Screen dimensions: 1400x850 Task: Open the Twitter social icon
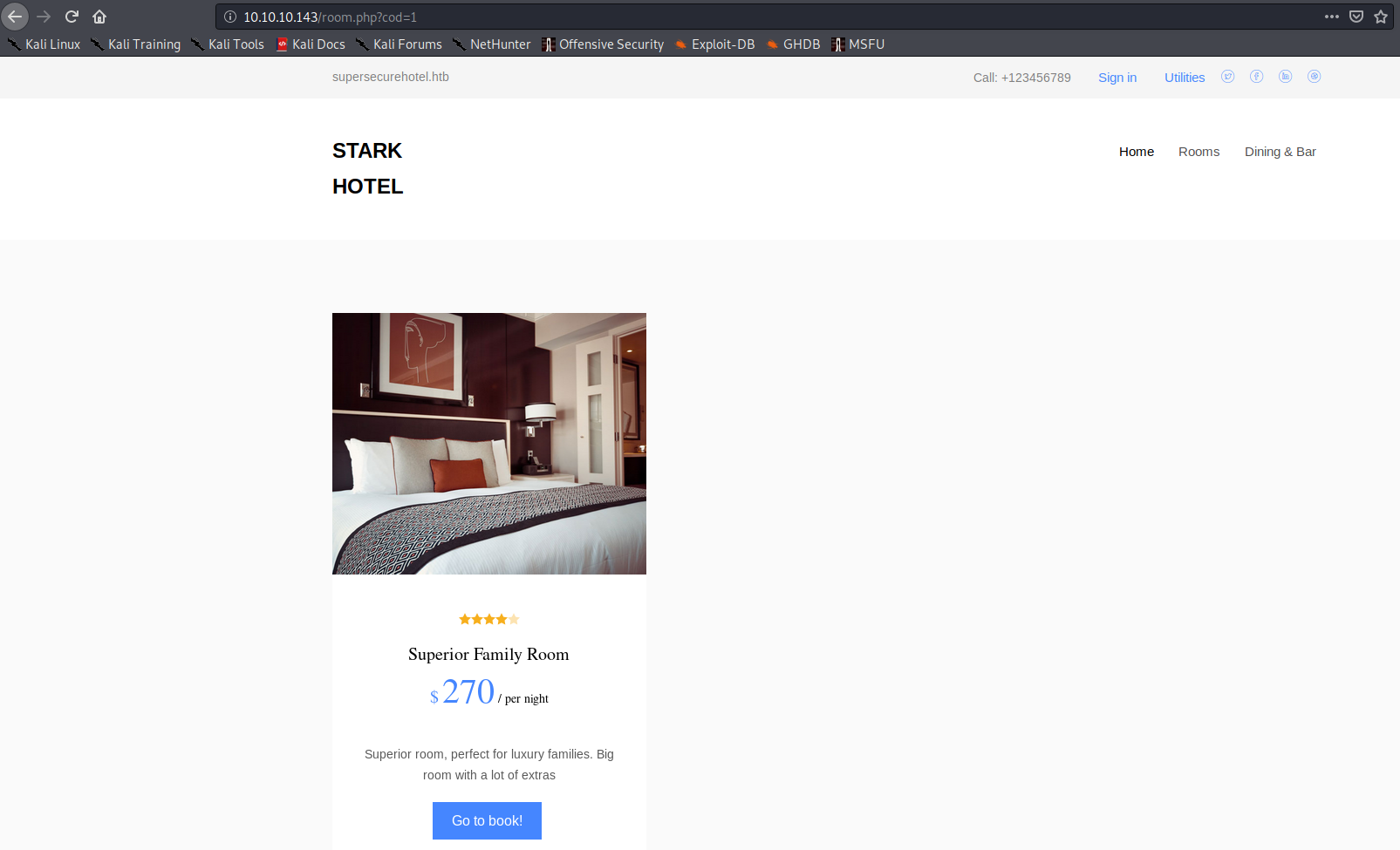[x=1227, y=77]
